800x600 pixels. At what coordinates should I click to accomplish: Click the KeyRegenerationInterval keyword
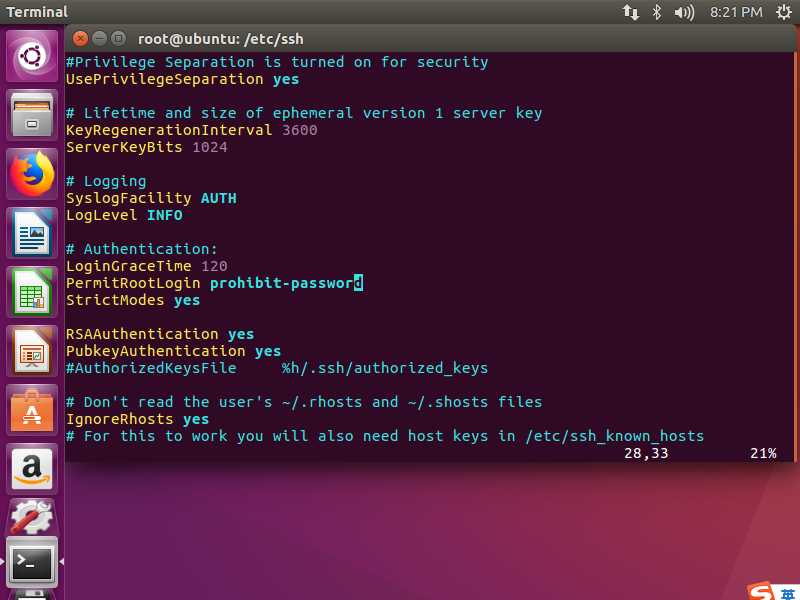coord(169,130)
